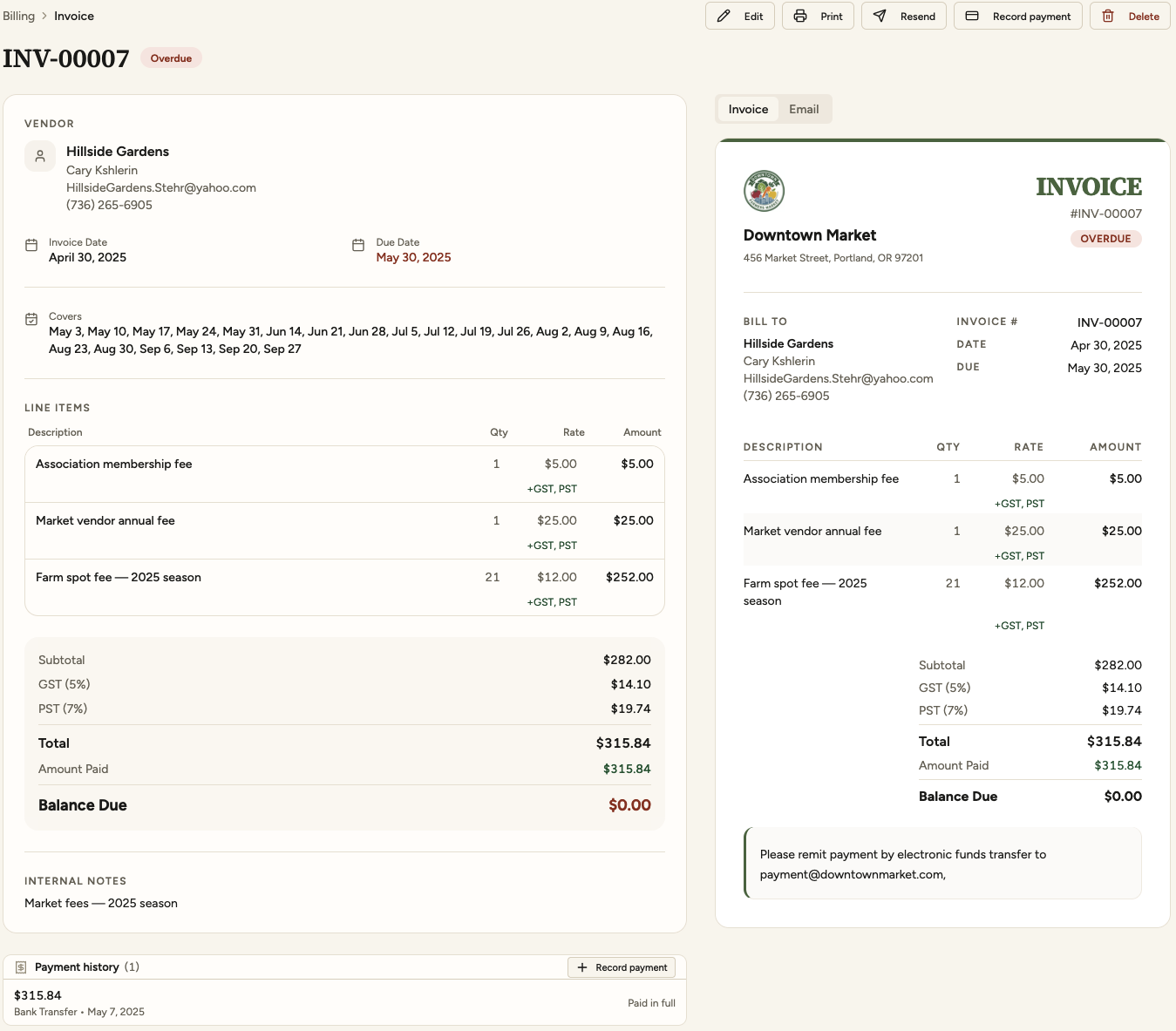
Task: Click the Overdue status badge by INV-00007
Action: [171, 58]
